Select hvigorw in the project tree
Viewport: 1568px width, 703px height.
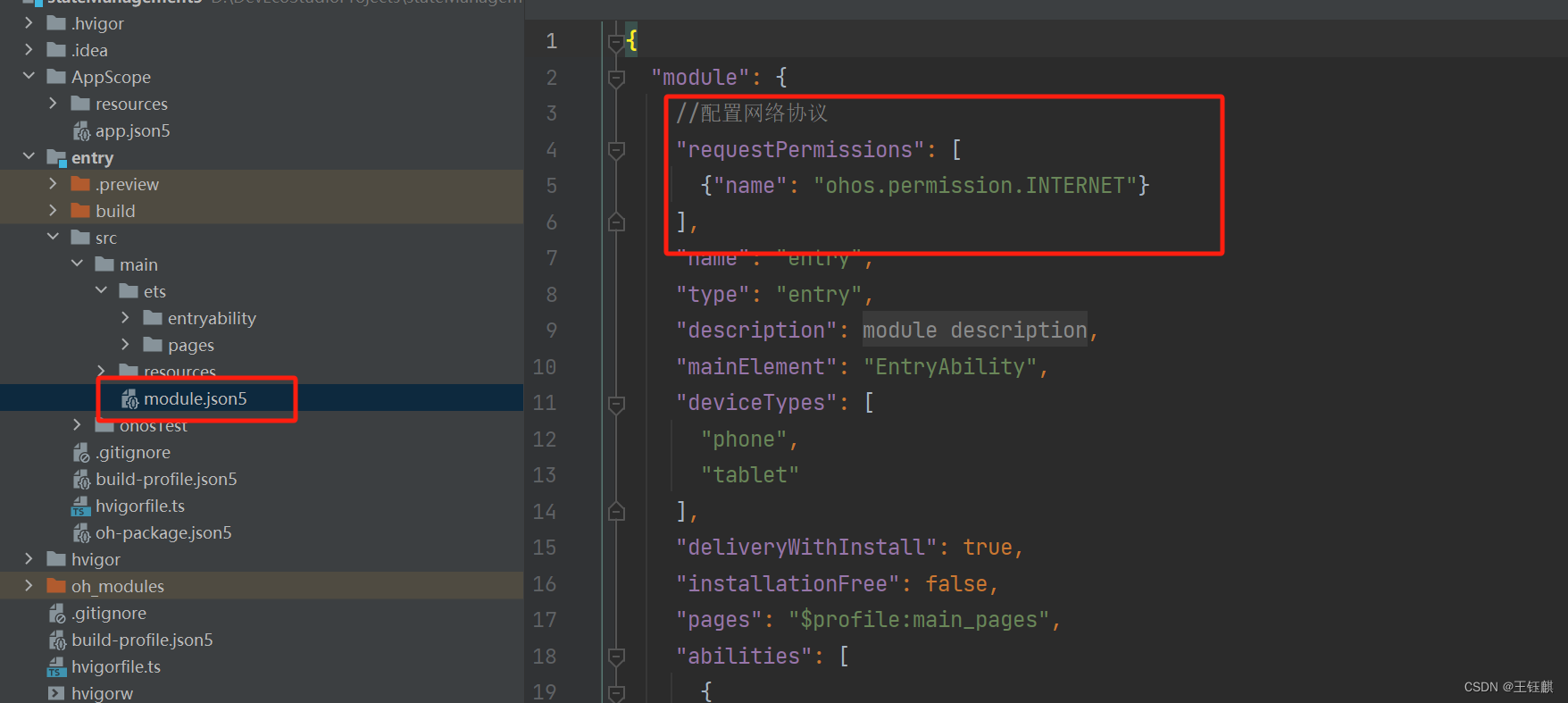point(102,693)
